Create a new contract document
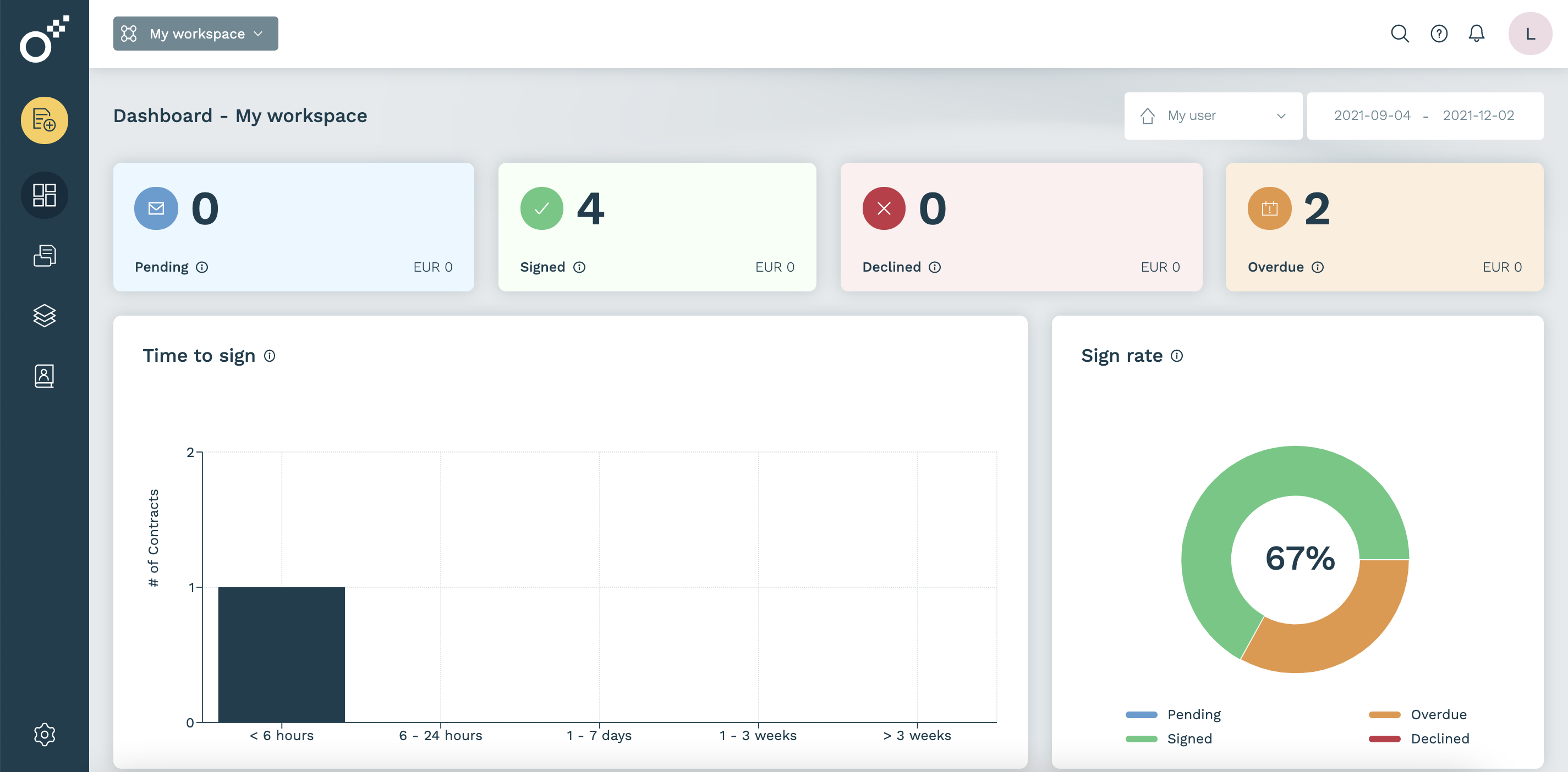Viewport: 1568px width, 772px height. (x=45, y=120)
